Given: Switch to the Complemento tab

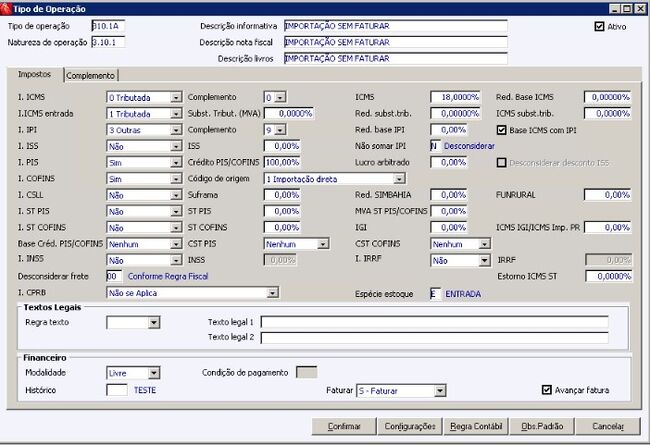Looking at the screenshot, I should [90, 75].
